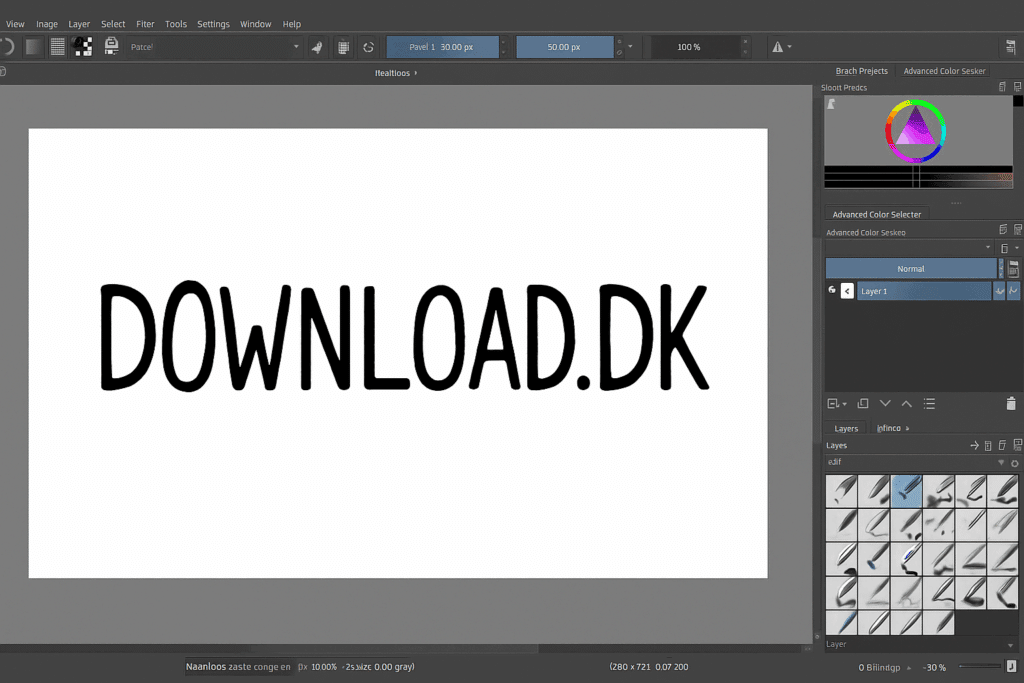The width and height of the screenshot is (1024, 683).
Task: Collapse Layer 1 using its arrow toggle
Action: tap(846, 290)
